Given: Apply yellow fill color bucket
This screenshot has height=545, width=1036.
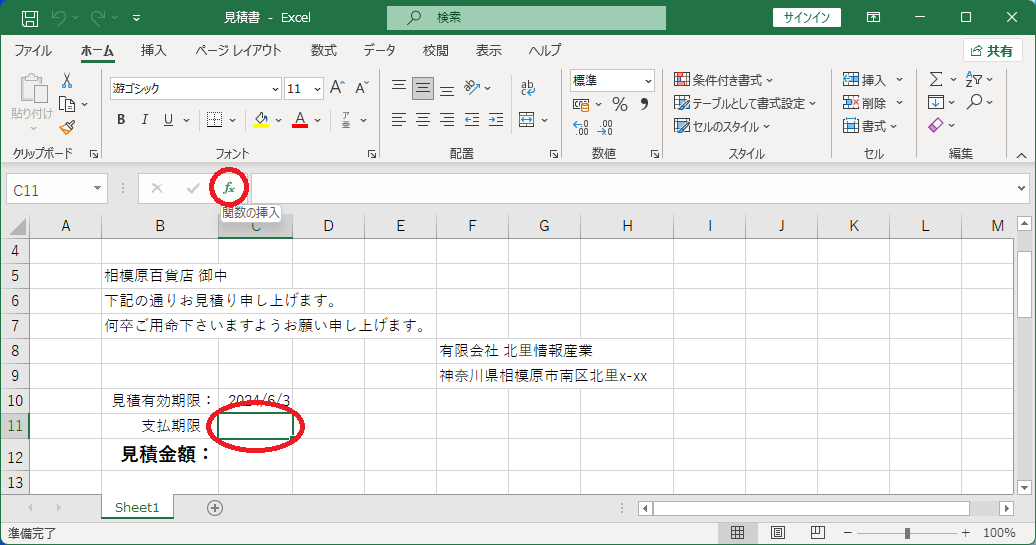Looking at the screenshot, I should coord(262,120).
